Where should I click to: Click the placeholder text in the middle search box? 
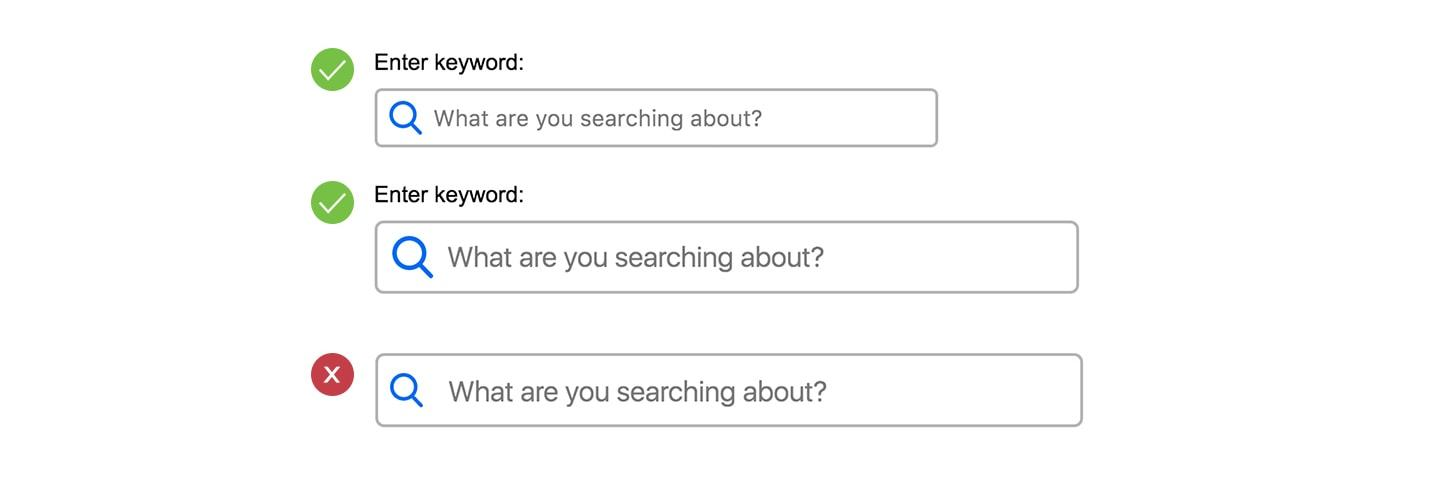click(635, 258)
